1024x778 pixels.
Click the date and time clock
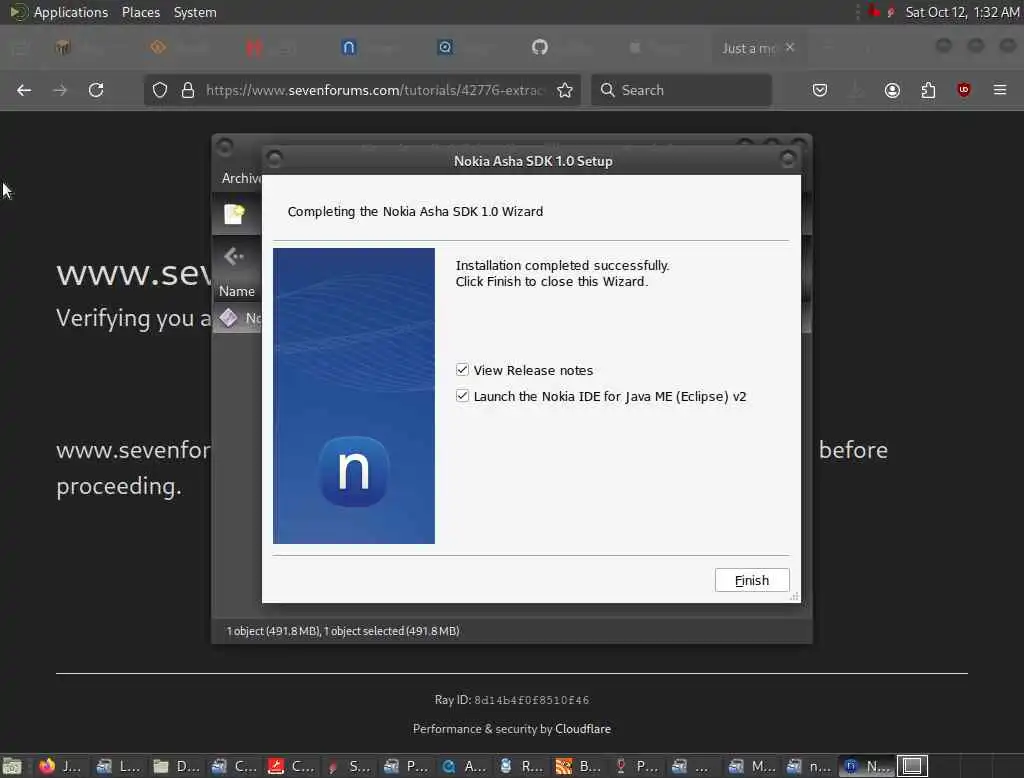tap(962, 12)
